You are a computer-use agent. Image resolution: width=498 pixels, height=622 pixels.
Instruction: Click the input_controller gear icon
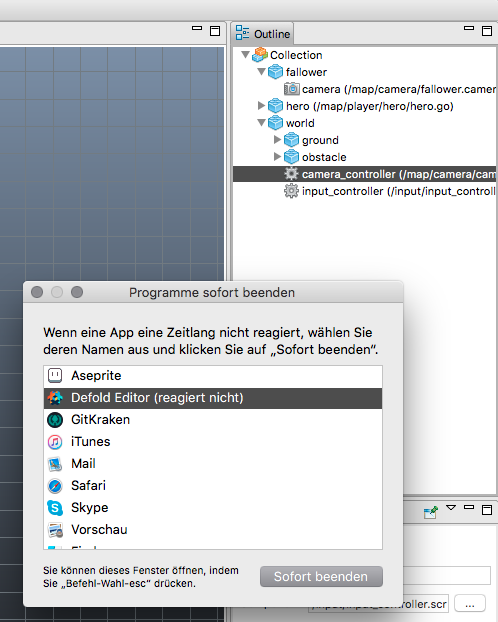(x=291, y=191)
